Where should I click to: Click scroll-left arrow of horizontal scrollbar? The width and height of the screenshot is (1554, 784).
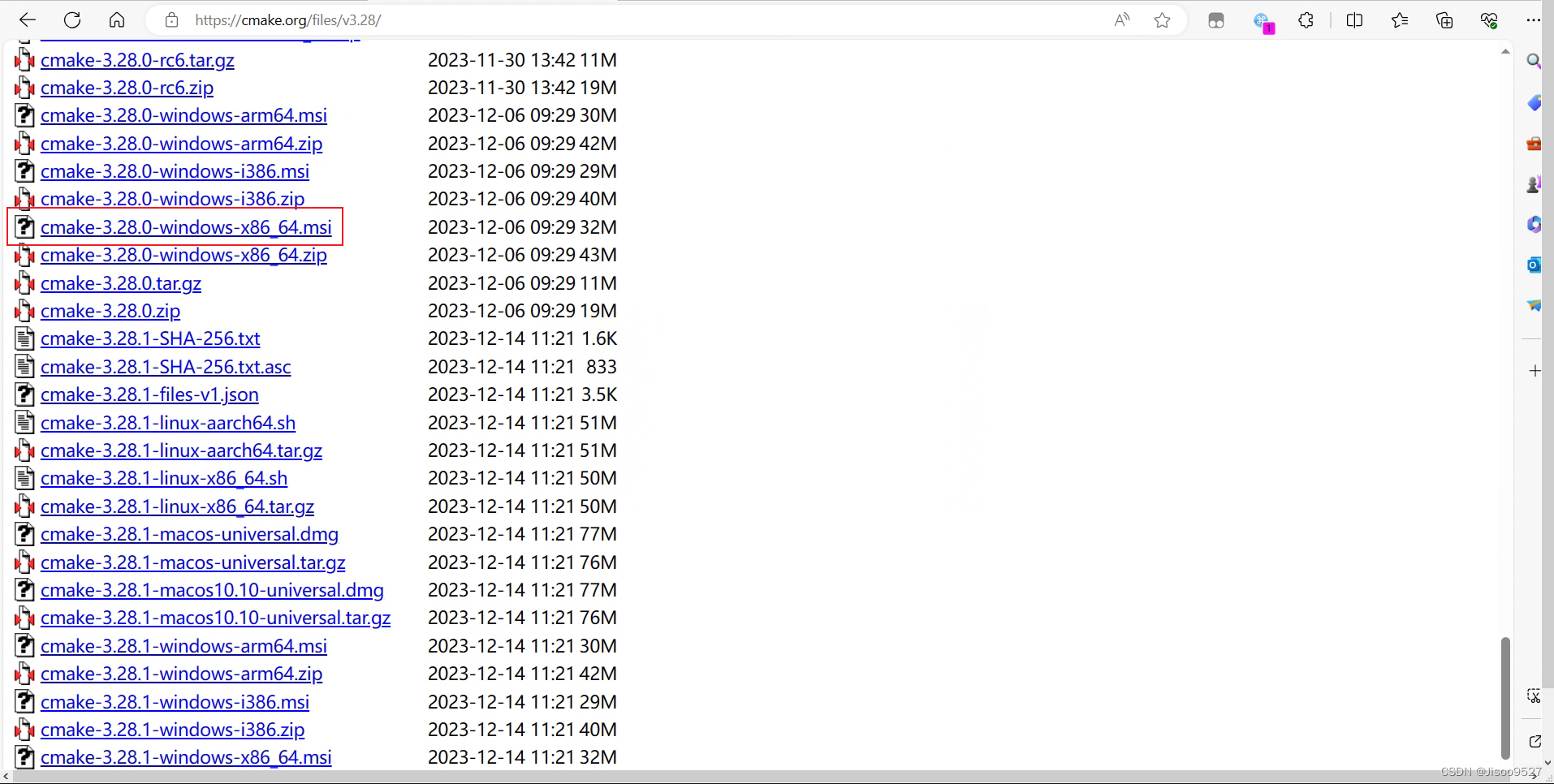click(x=6, y=777)
